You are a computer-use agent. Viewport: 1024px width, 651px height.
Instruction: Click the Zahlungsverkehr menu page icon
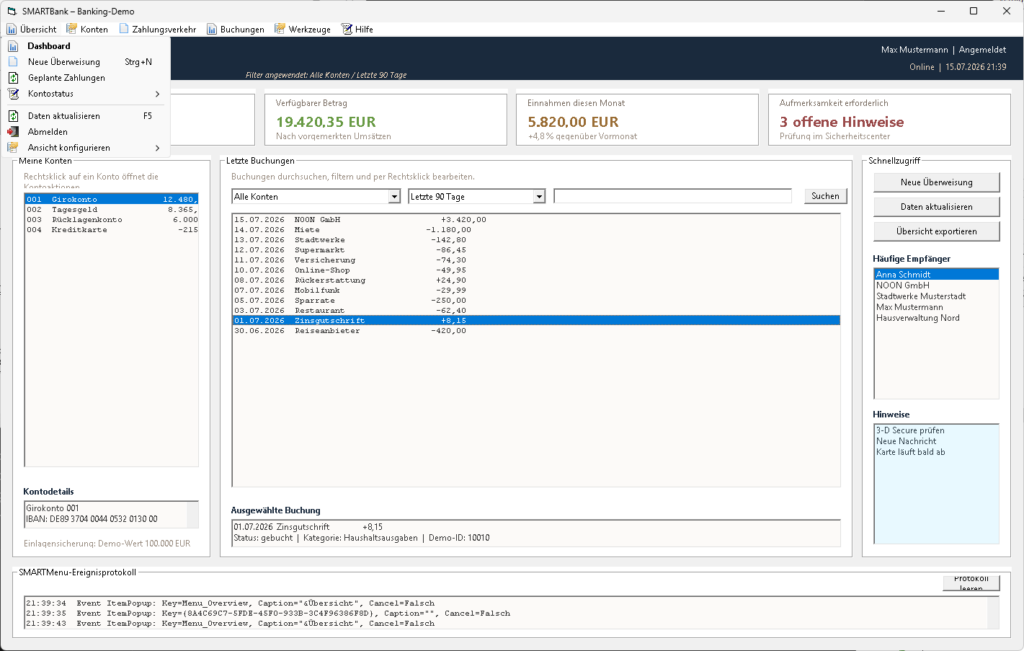pyautogui.click(x=123, y=29)
